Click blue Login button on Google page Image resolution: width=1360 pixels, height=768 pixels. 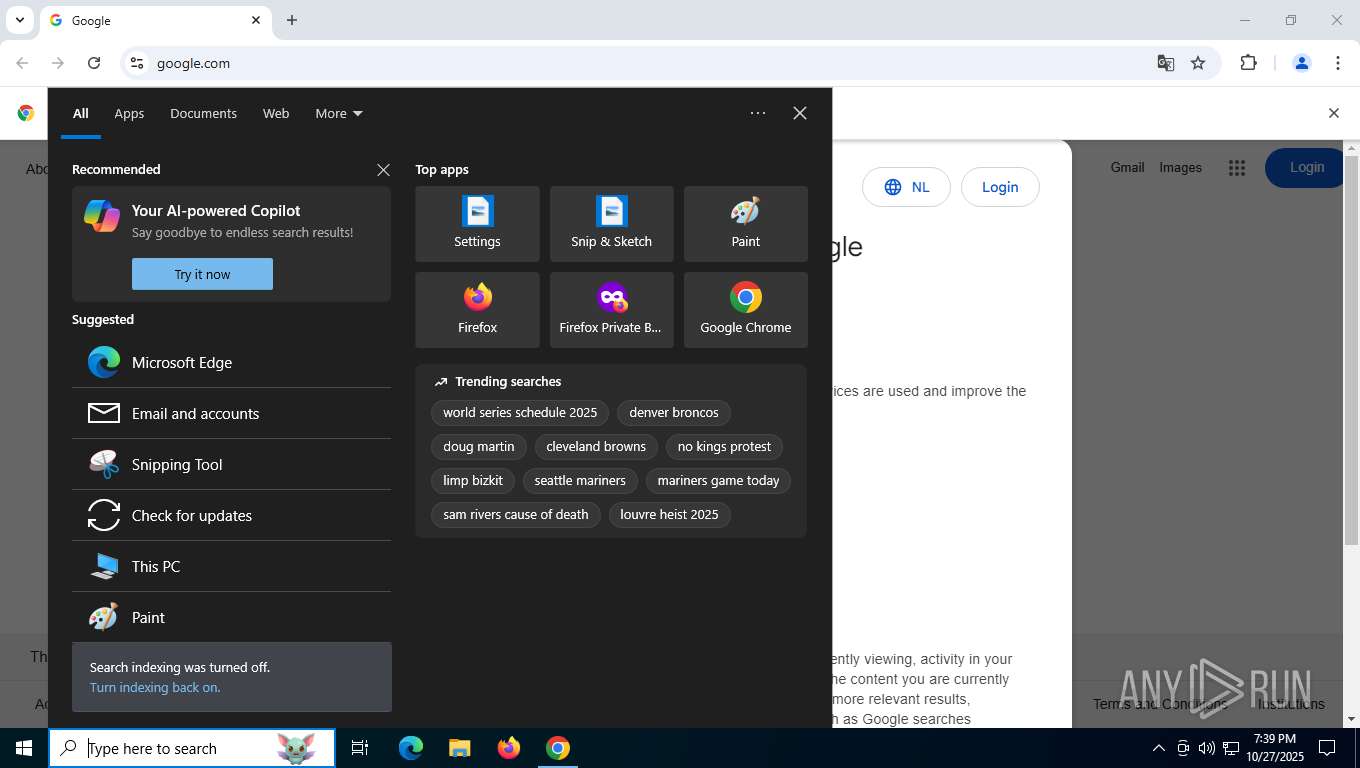pyautogui.click(x=1306, y=167)
